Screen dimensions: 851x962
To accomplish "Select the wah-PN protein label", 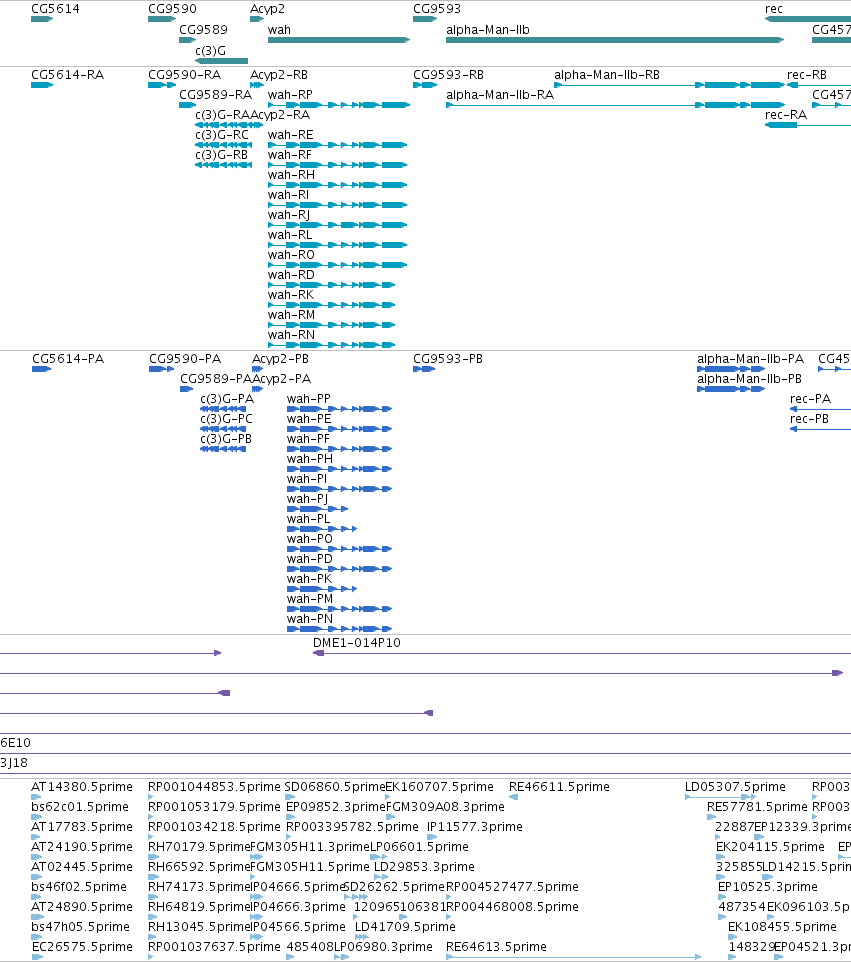I will (310, 619).
